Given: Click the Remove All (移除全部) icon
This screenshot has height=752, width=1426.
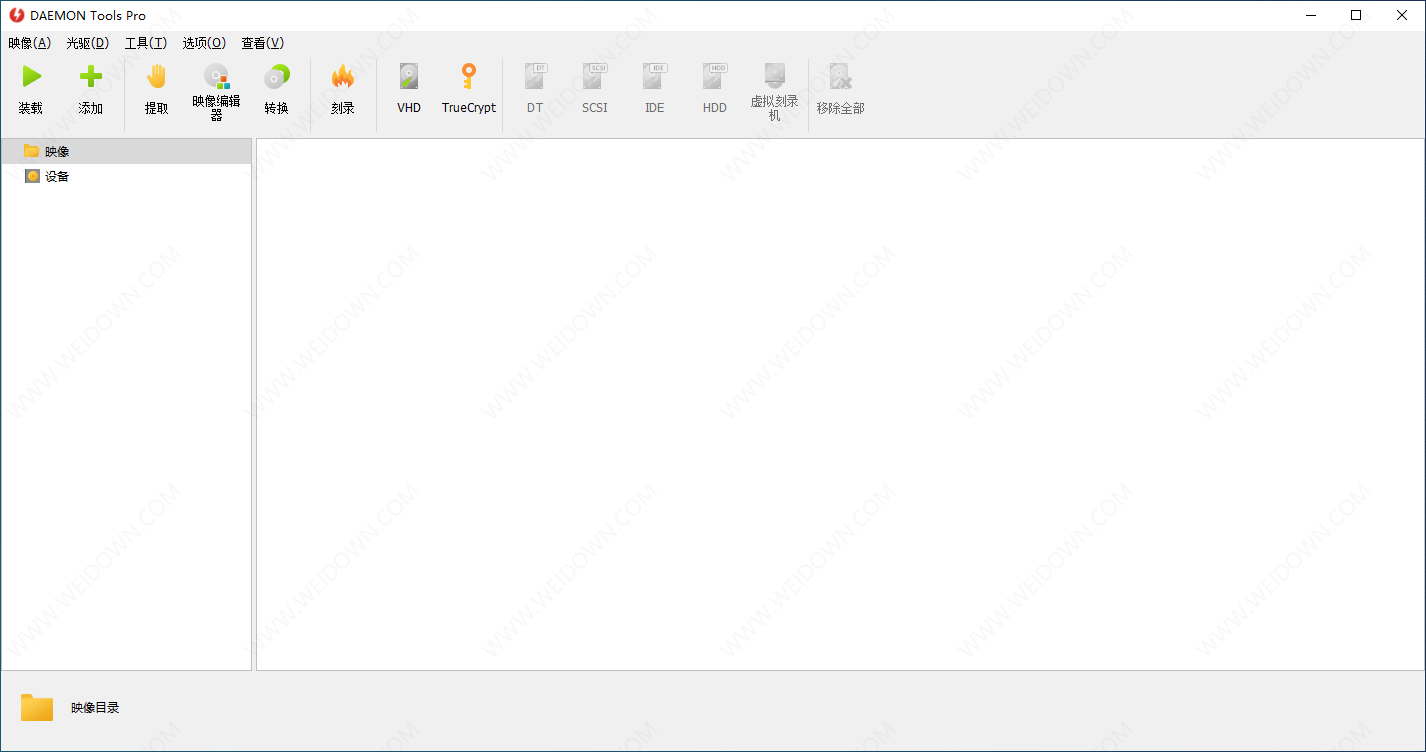Looking at the screenshot, I should (x=840, y=77).
